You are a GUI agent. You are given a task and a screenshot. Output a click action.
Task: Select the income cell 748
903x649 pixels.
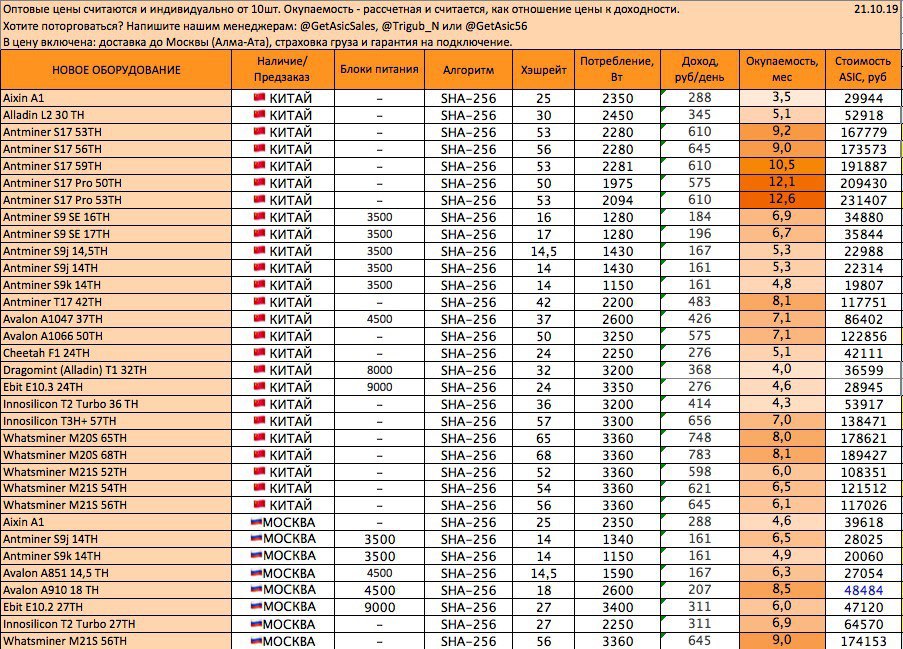tap(700, 438)
